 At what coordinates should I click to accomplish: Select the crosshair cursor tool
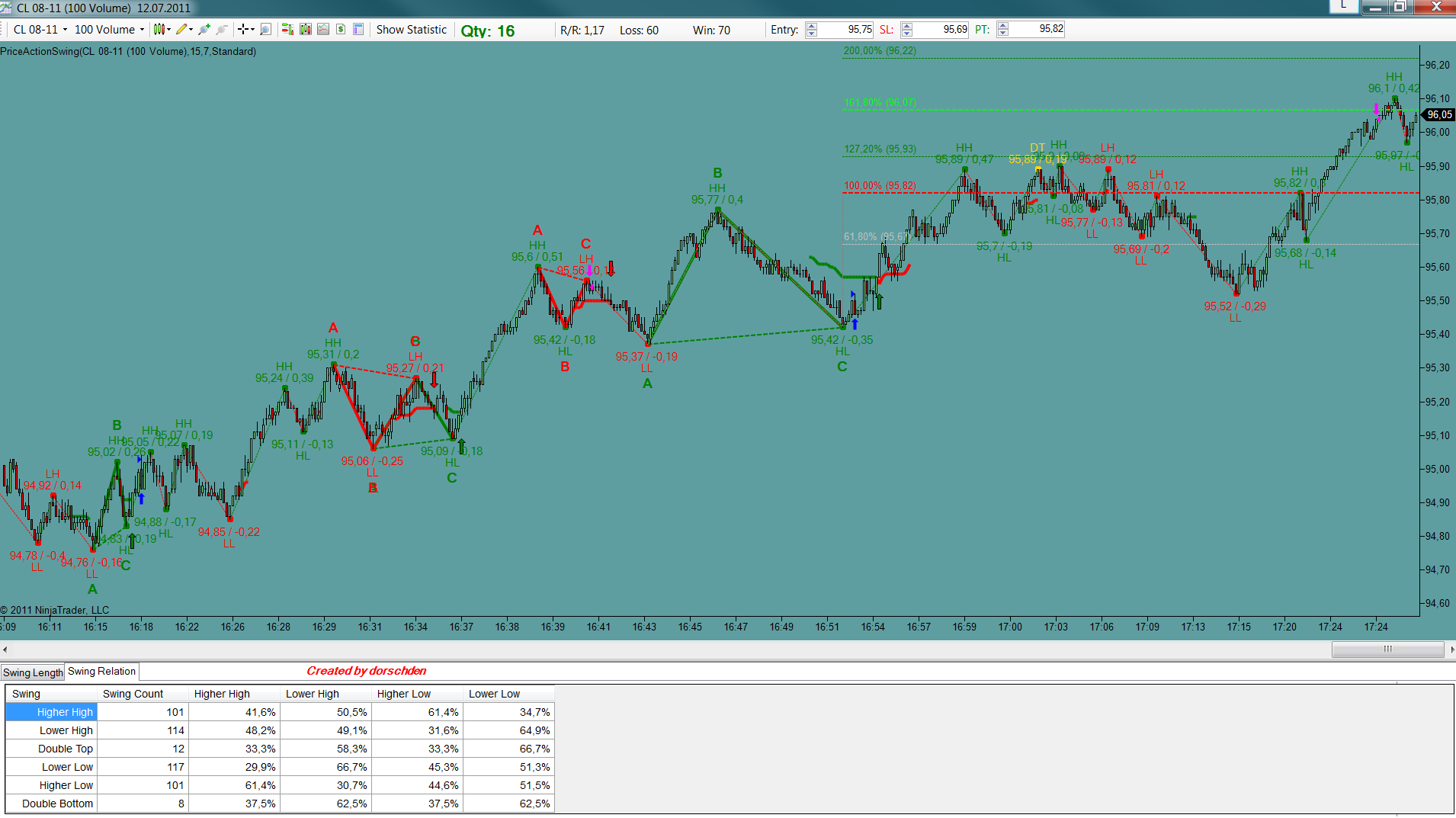[x=243, y=30]
